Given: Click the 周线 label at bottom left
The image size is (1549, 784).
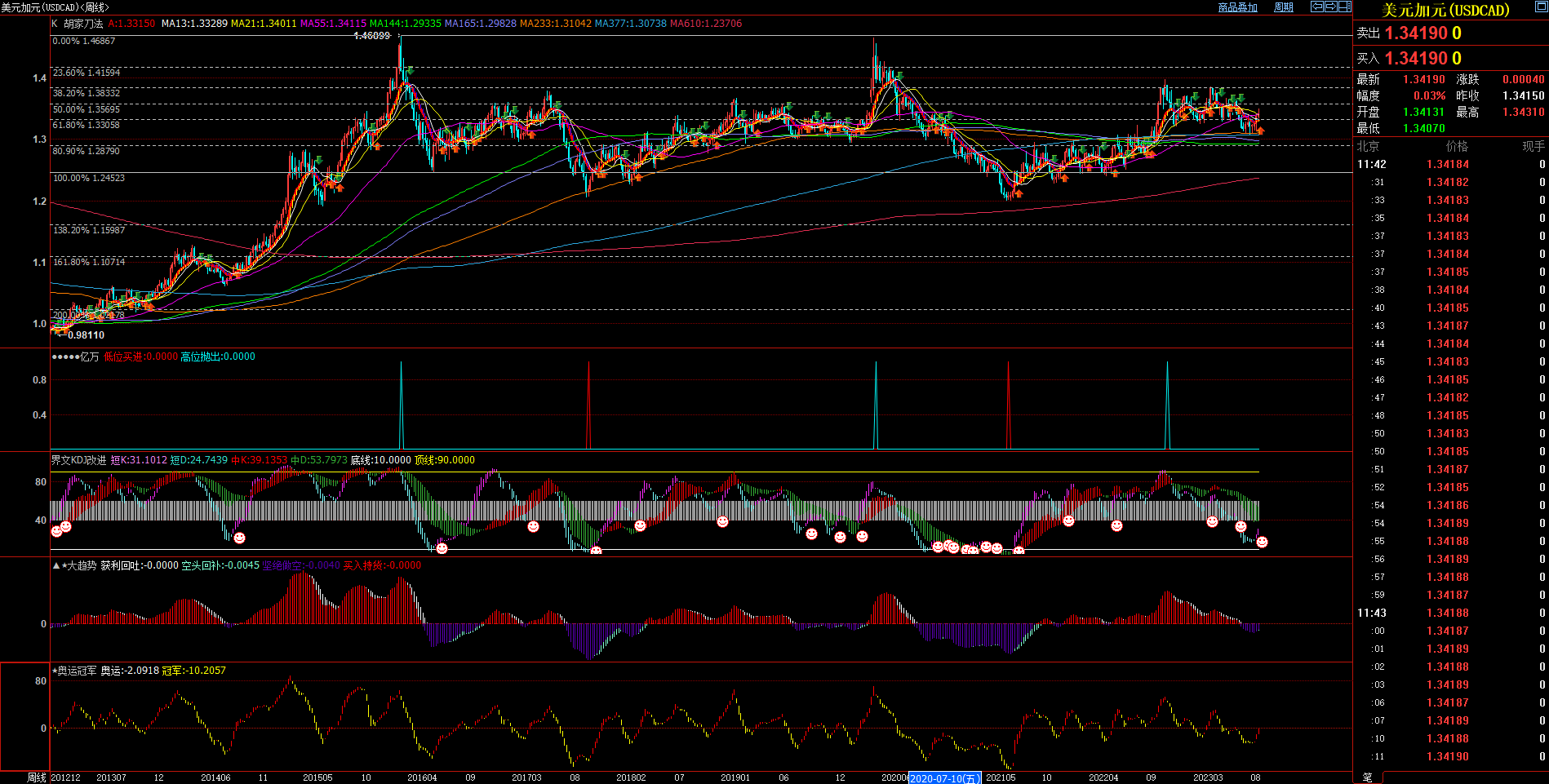Looking at the screenshot, I should pos(37,777).
